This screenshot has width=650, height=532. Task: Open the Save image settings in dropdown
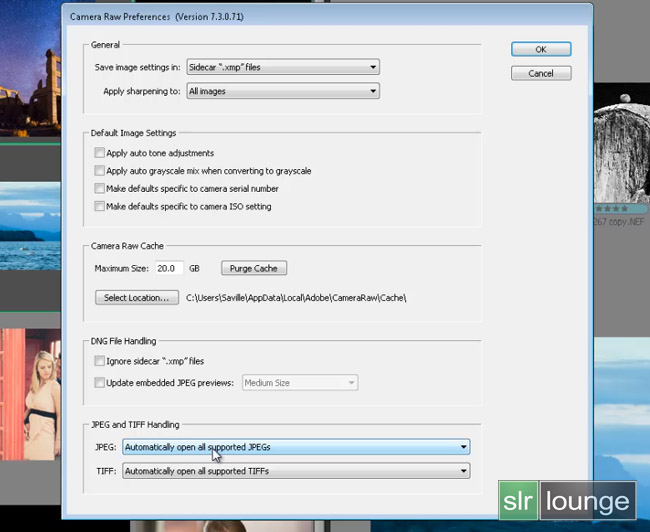tap(283, 67)
